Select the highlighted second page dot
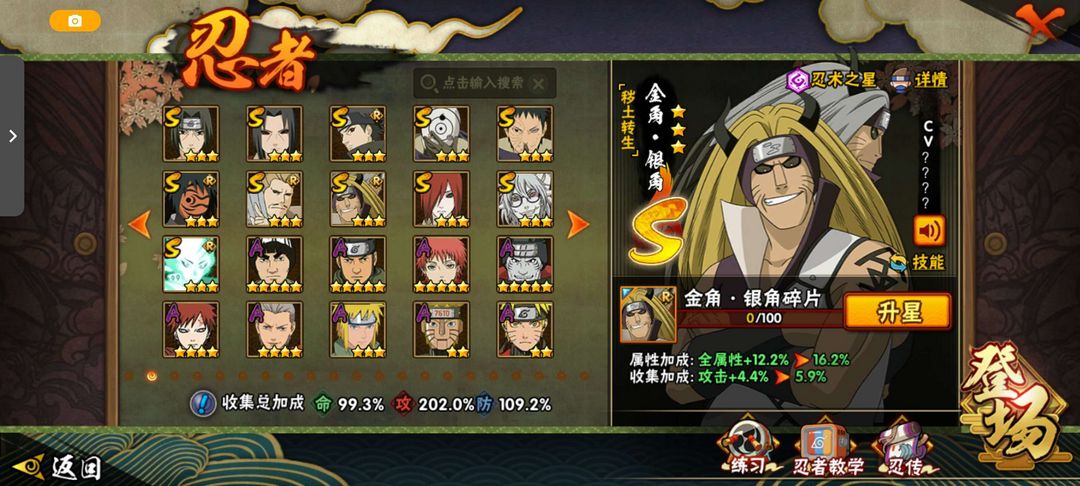This screenshot has height=486, width=1080. pos(152,376)
